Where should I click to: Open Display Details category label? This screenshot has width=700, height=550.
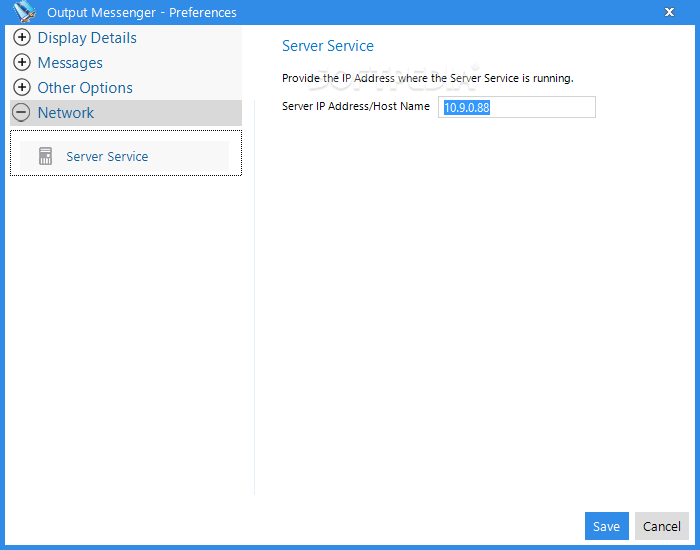pos(87,38)
